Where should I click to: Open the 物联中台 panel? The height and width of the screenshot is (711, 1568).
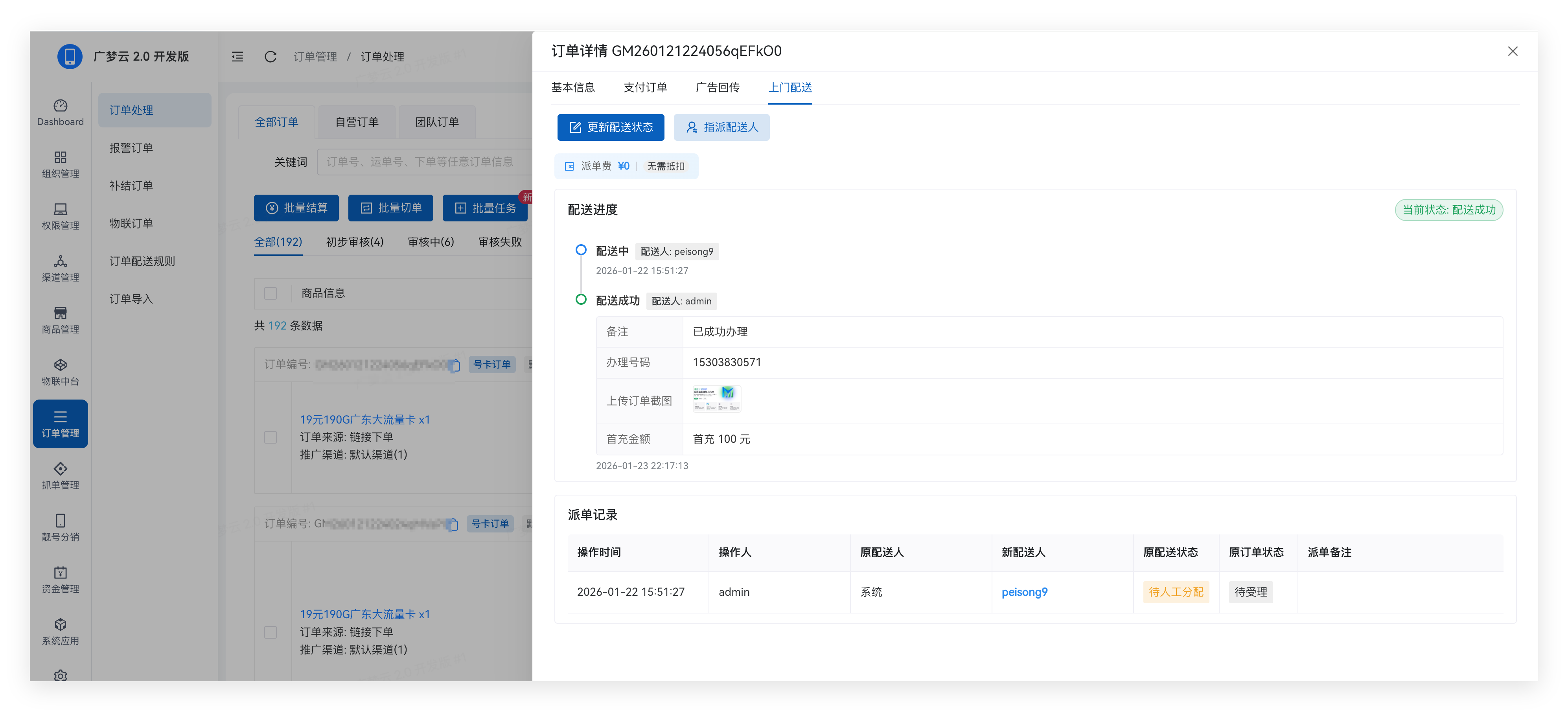(x=60, y=372)
